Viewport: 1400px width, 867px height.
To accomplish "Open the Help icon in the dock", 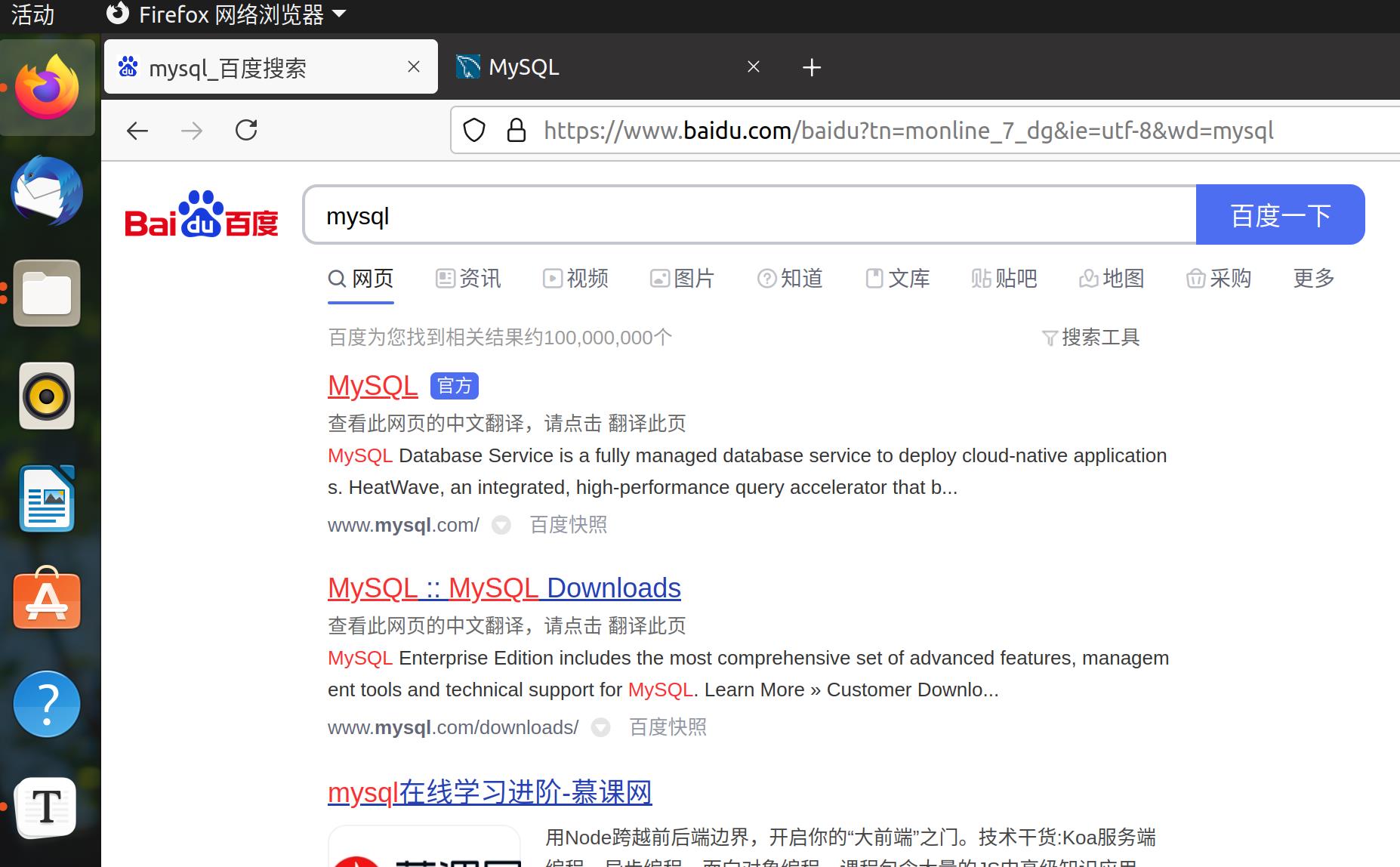I will point(47,704).
